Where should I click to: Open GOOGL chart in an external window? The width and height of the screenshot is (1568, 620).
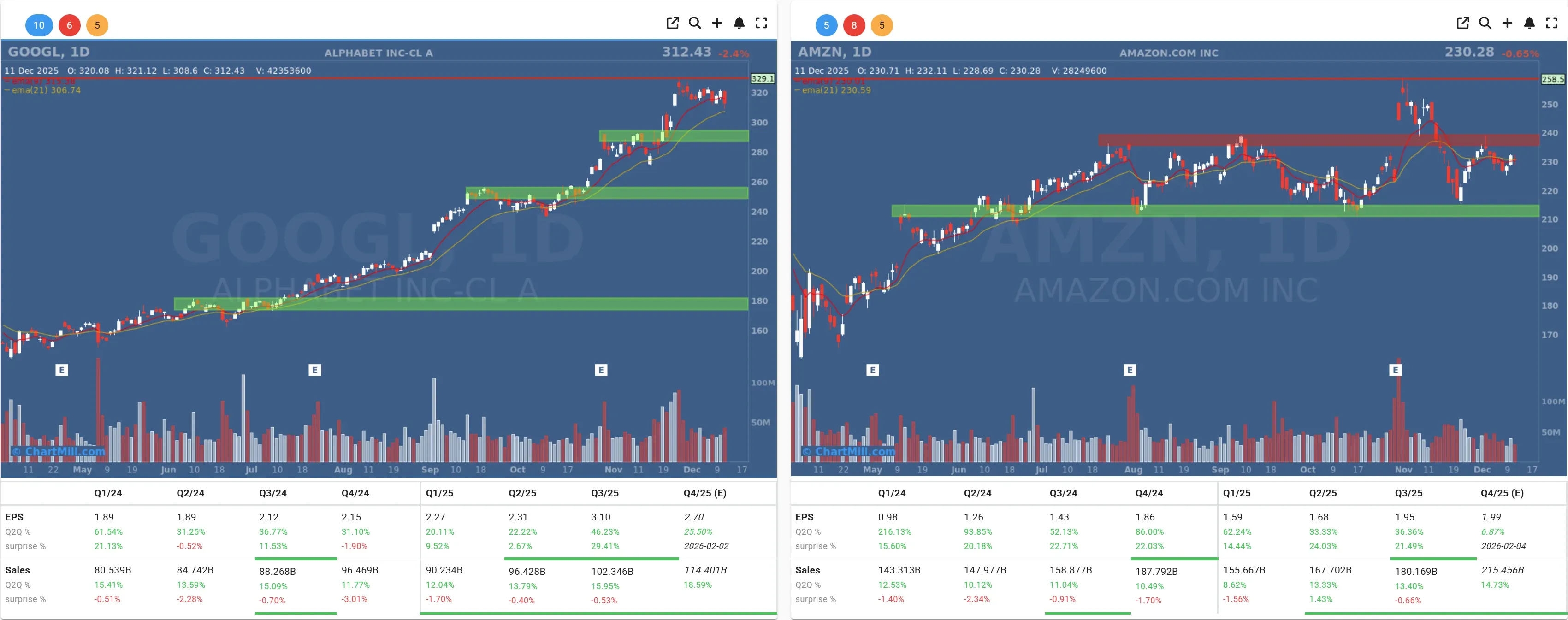(x=673, y=23)
